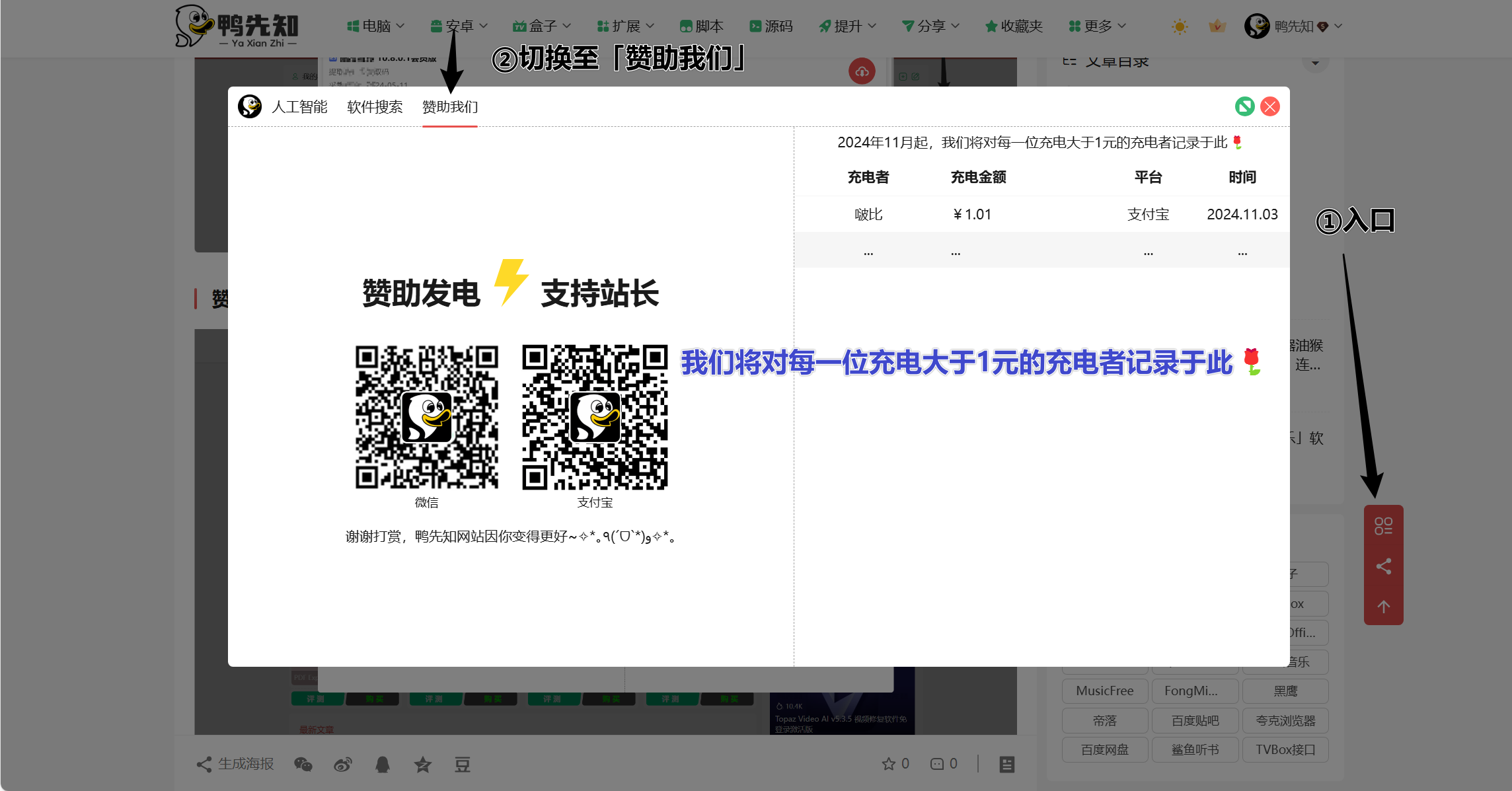Share via Douban 豆 icon
Image resolution: width=1512 pixels, height=791 pixels.
coord(463,765)
